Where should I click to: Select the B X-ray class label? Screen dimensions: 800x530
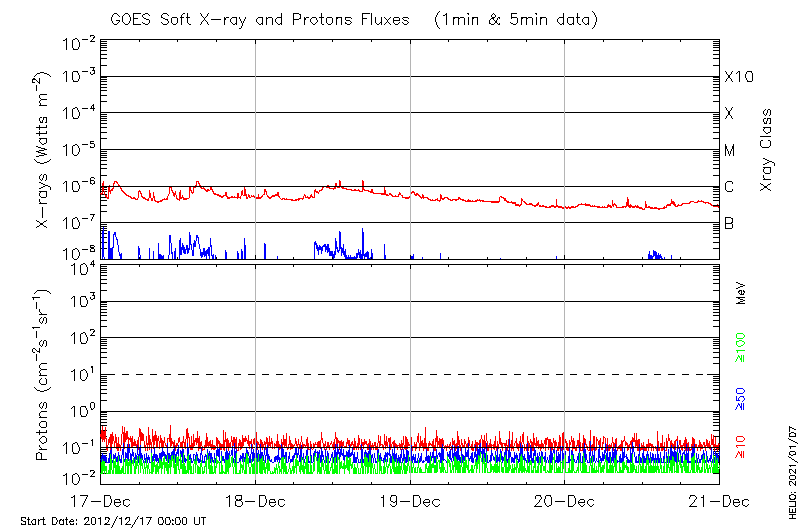[x=730, y=223]
